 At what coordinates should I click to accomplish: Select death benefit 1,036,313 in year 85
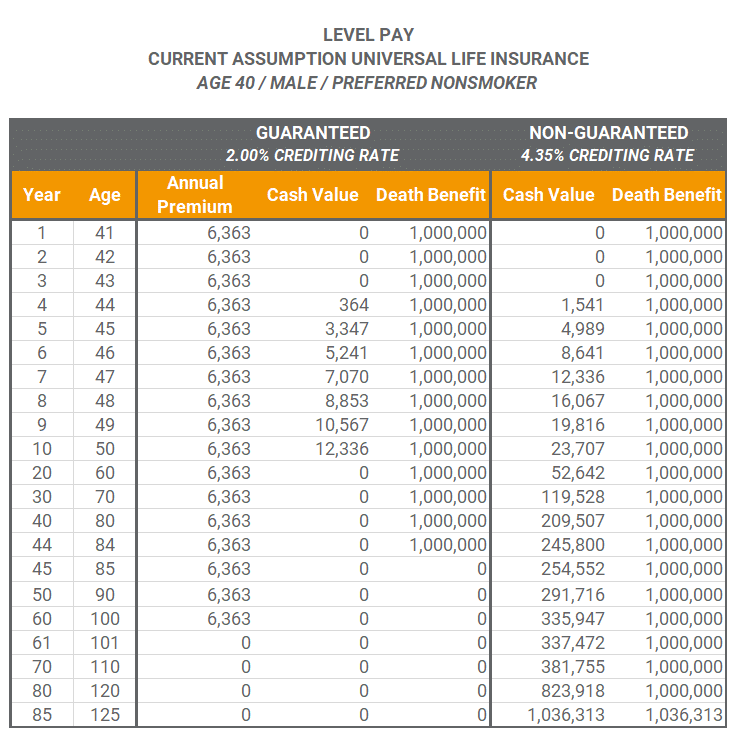(684, 715)
